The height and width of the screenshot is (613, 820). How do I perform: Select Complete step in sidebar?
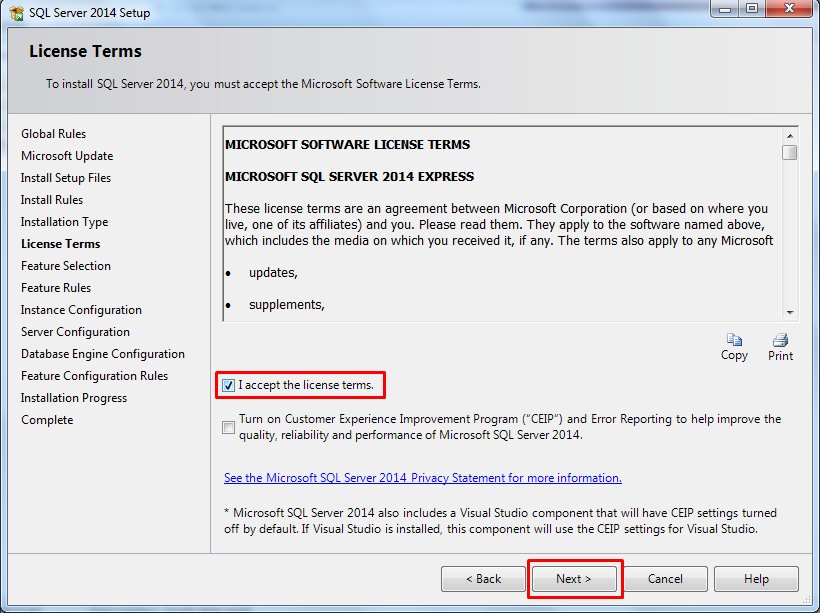(x=47, y=419)
